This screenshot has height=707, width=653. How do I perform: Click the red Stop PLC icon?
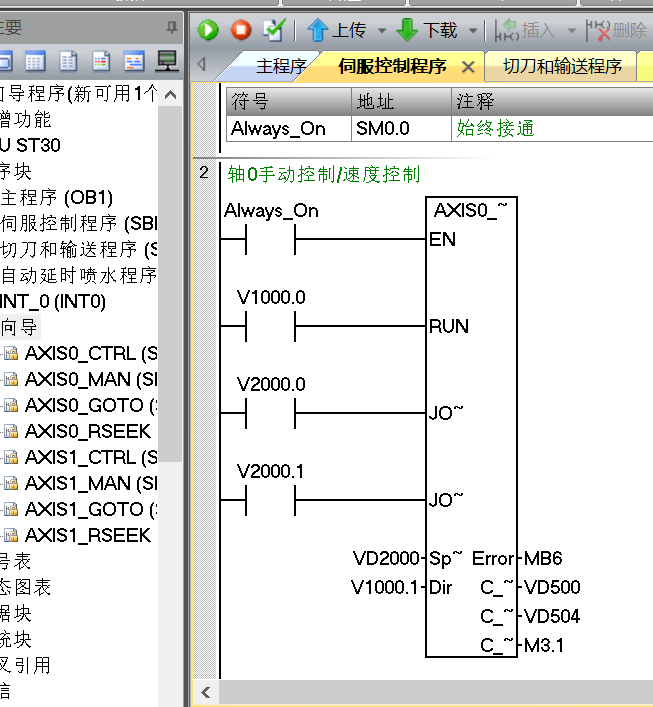tap(241, 30)
